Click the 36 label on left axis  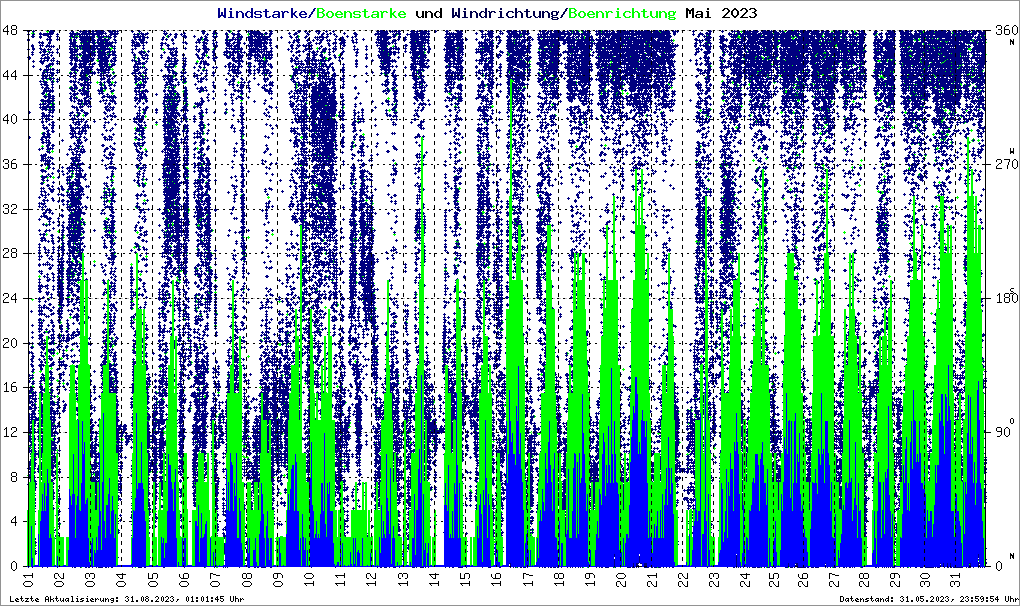(13, 165)
